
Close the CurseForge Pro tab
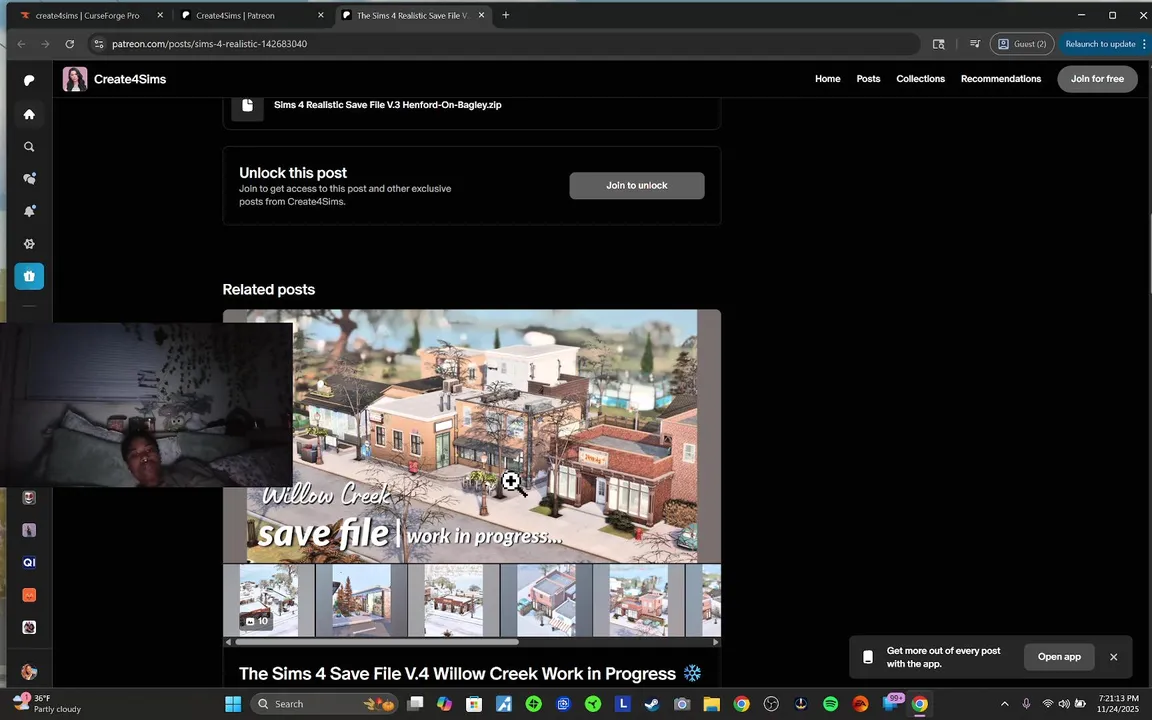[x=160, y=15]
